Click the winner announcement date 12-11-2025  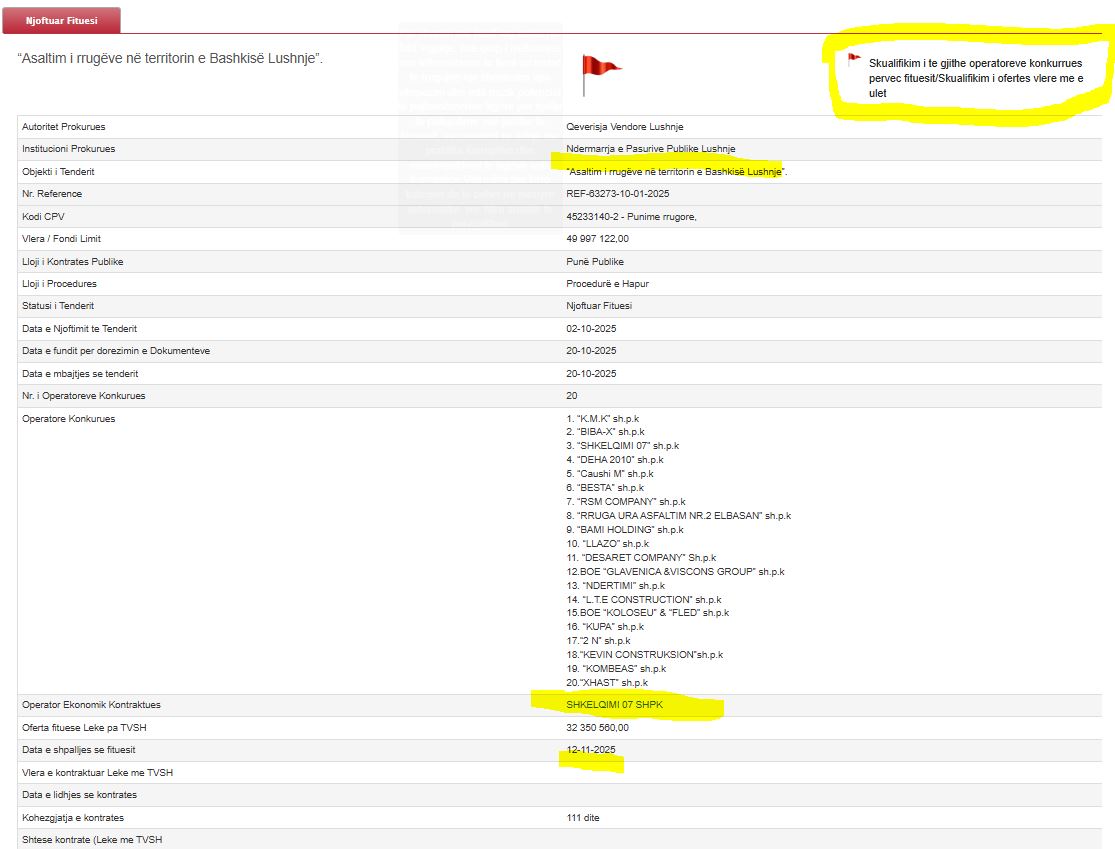(591, 750)
